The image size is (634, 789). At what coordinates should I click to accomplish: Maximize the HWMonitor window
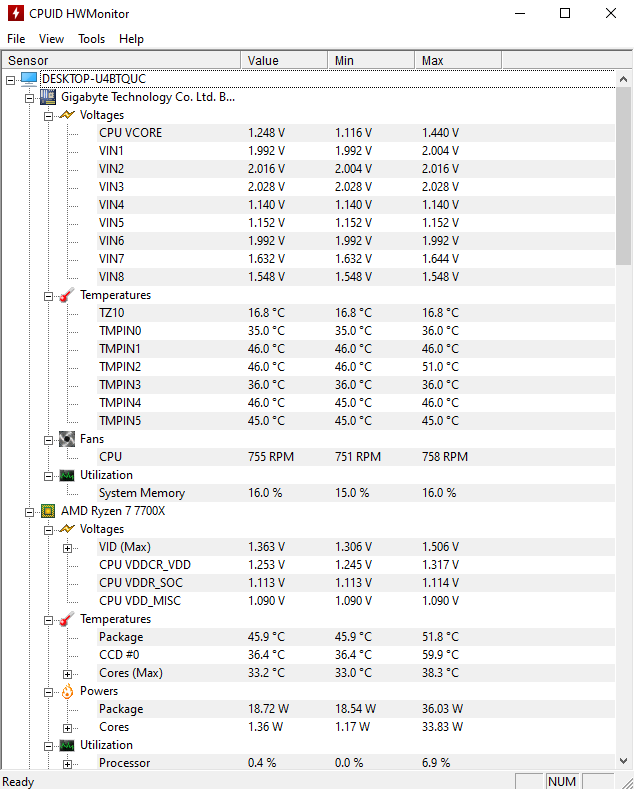(565, 14)
